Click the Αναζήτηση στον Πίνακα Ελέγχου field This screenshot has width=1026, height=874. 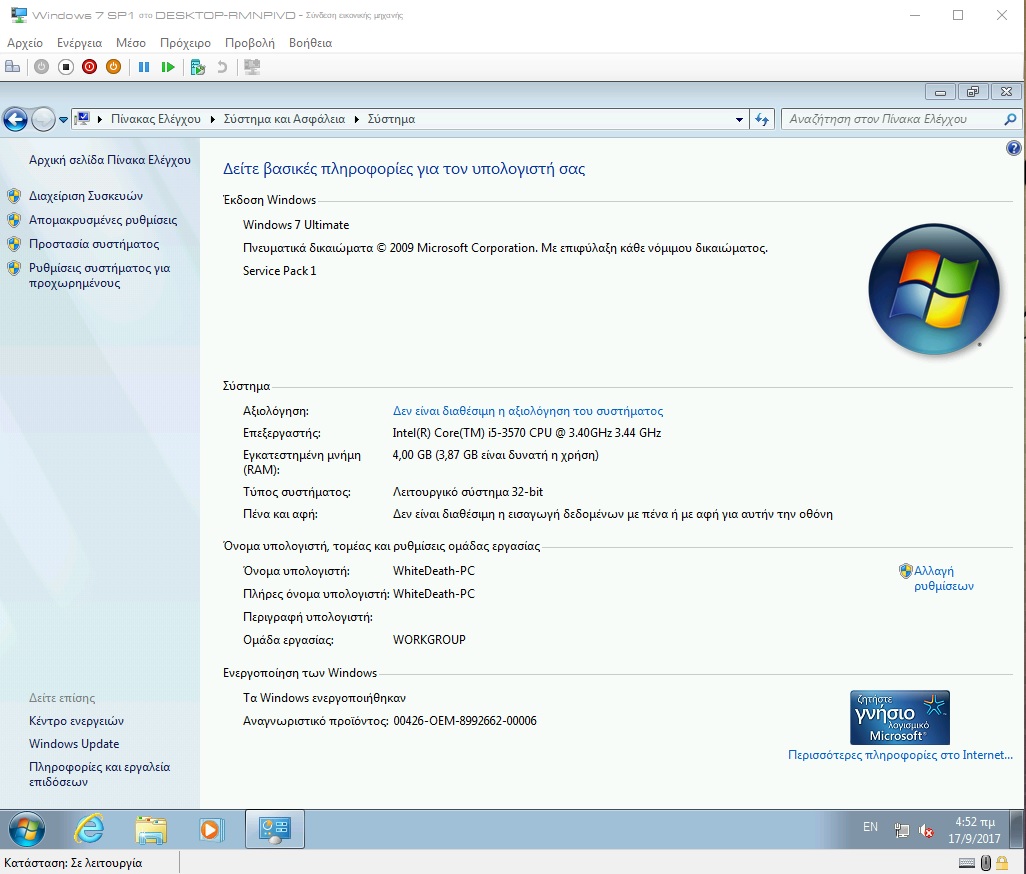coord(894,119)
